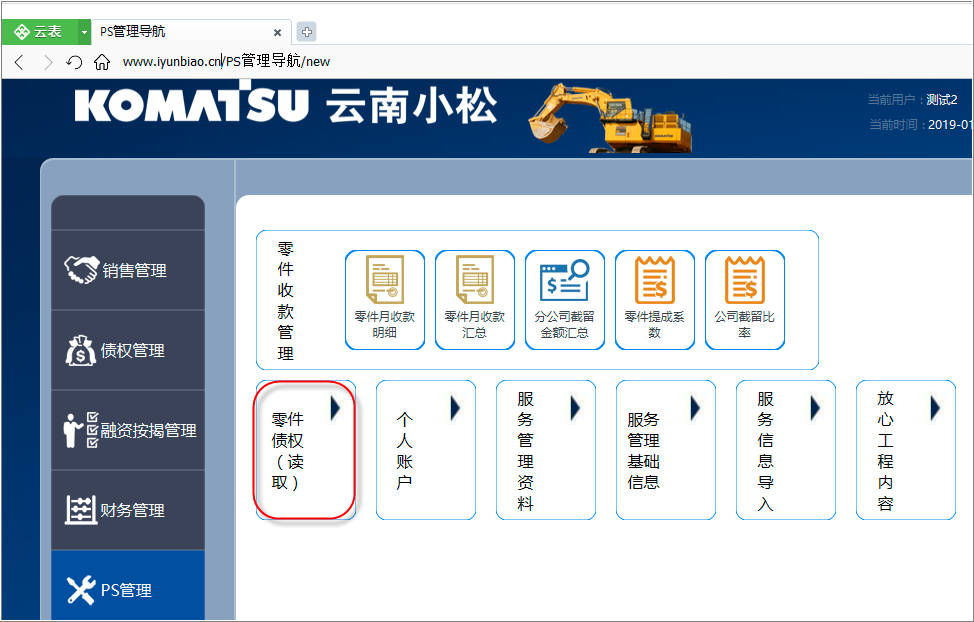Open the 服务管理基础信息 card
Image resolution: width=974 pixels, height=622 pixels.
click(665, 450)
